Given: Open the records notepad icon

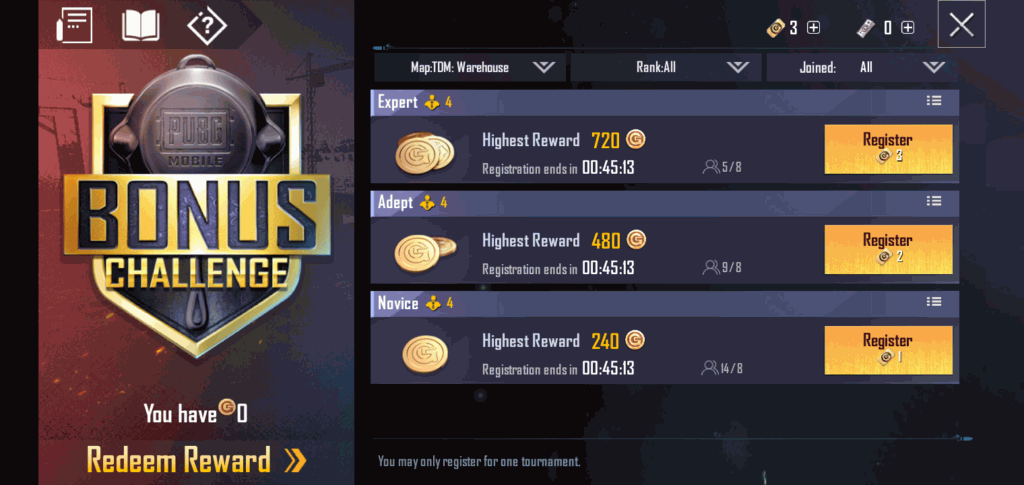Looking at the screenshot, I should (74, 25).
